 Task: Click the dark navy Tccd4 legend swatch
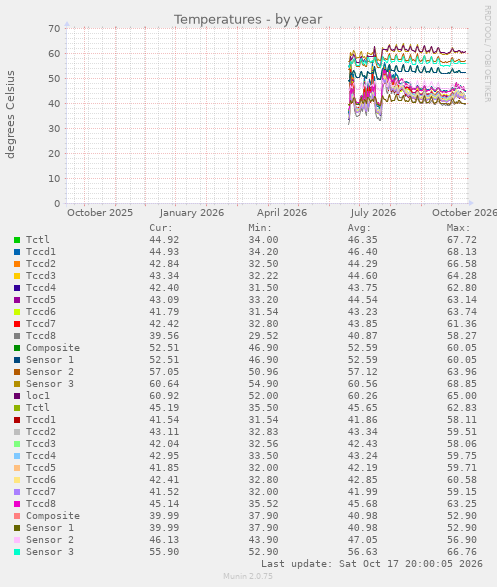[x=17, y=288]
